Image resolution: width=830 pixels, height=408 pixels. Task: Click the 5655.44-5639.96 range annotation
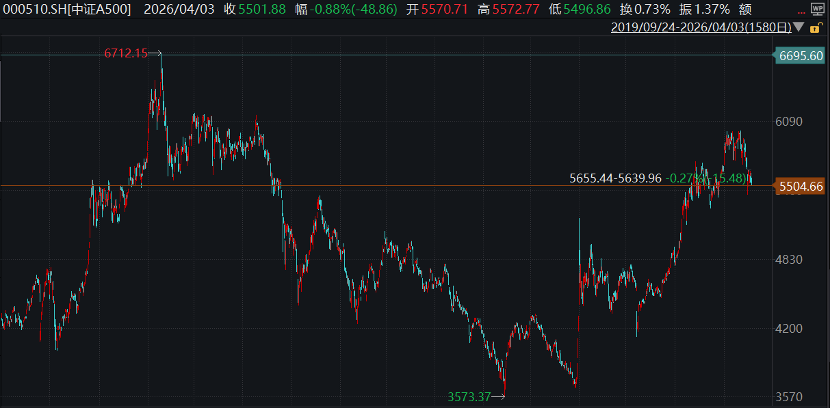[615, 178]
